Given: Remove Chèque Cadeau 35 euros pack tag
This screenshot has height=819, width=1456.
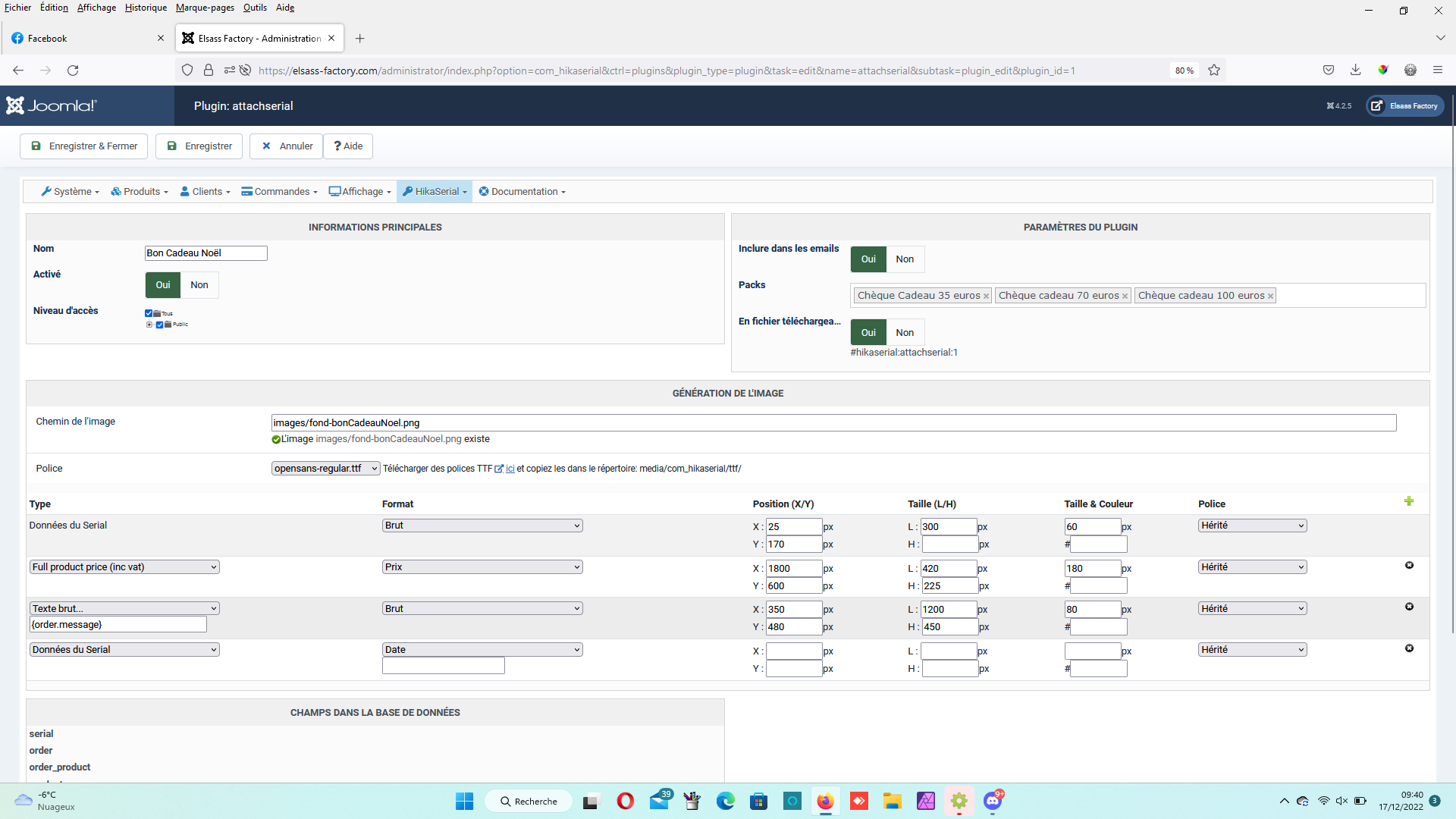Looking at the screenshot, I should 986,297.
